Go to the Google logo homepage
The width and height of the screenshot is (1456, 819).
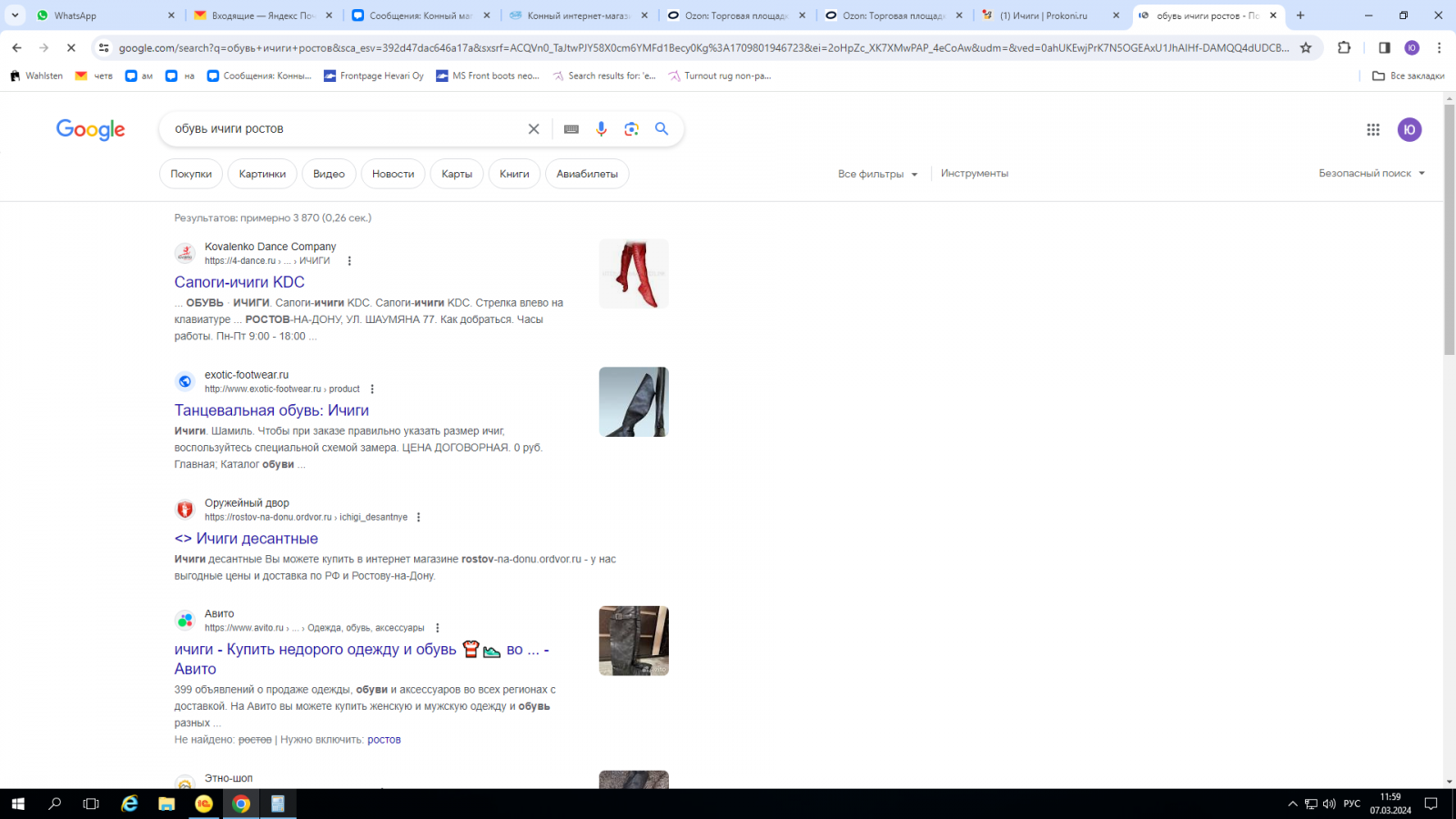point(91,129)
